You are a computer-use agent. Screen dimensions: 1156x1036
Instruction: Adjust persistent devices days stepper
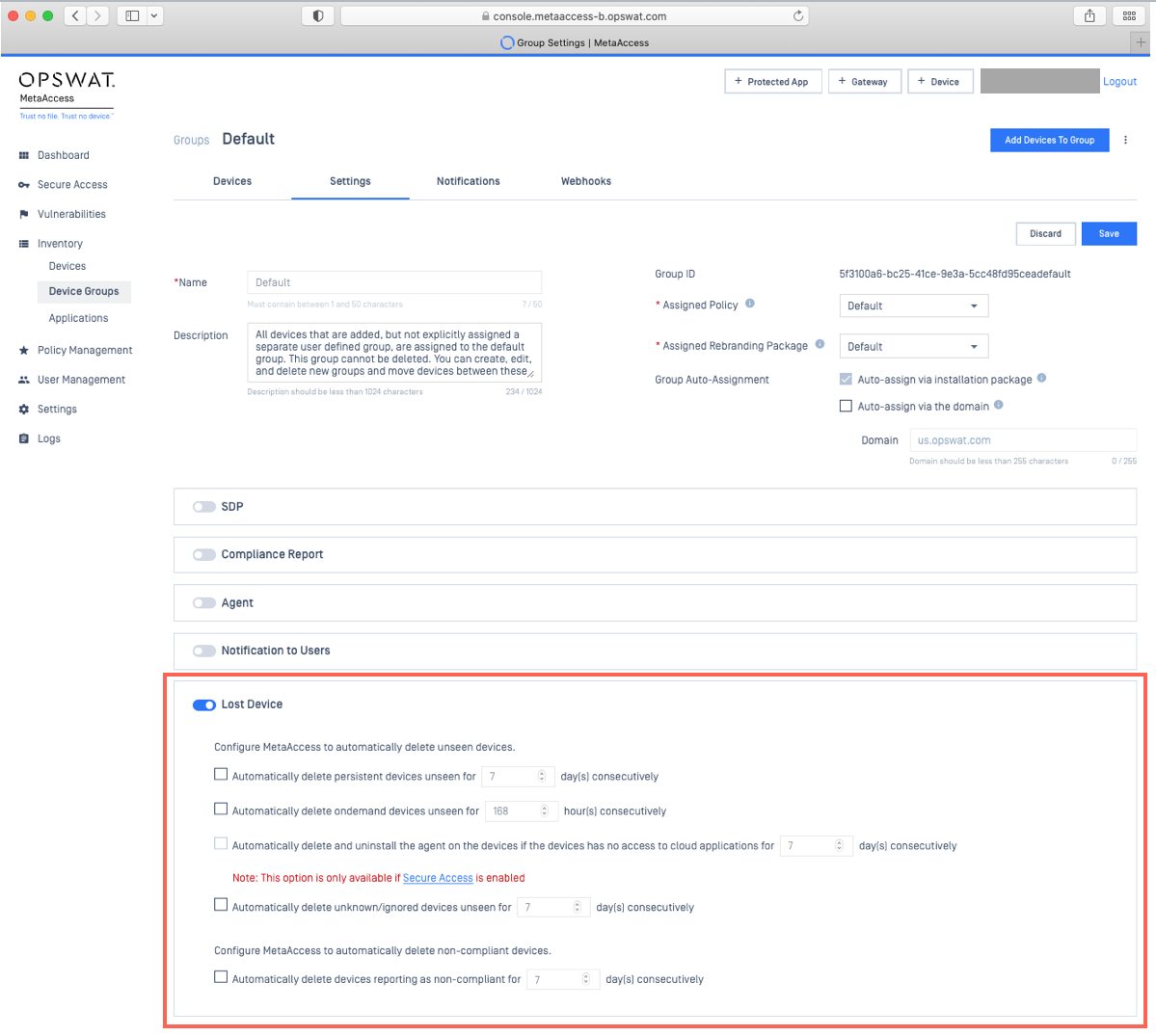(541, 776)
